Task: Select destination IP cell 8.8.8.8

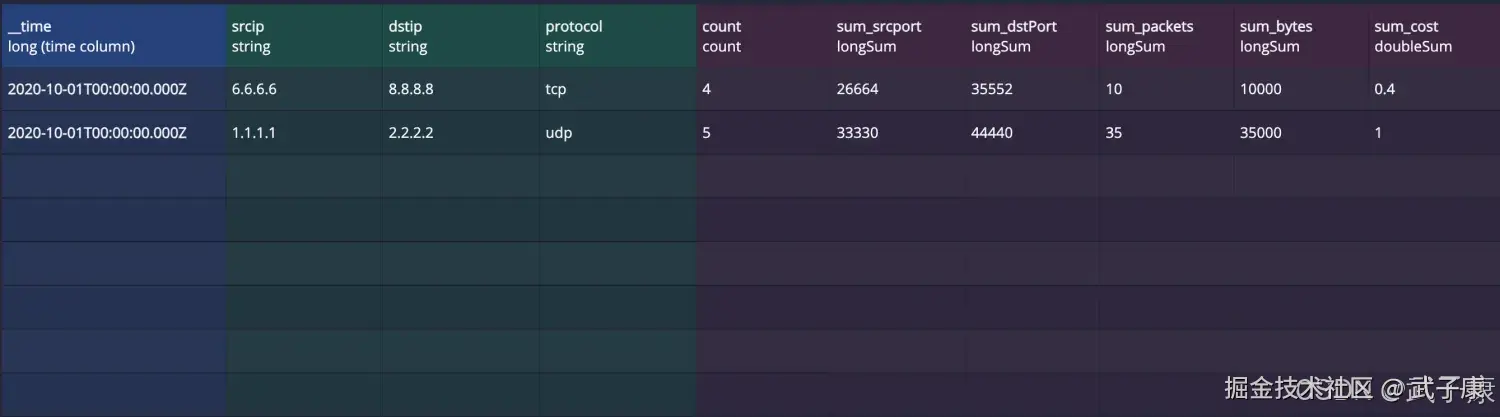Action: point(411,89)
